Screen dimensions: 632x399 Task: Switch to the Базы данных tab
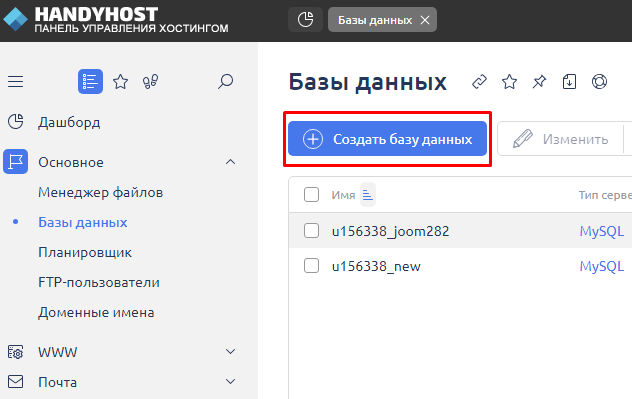[375, 20]
